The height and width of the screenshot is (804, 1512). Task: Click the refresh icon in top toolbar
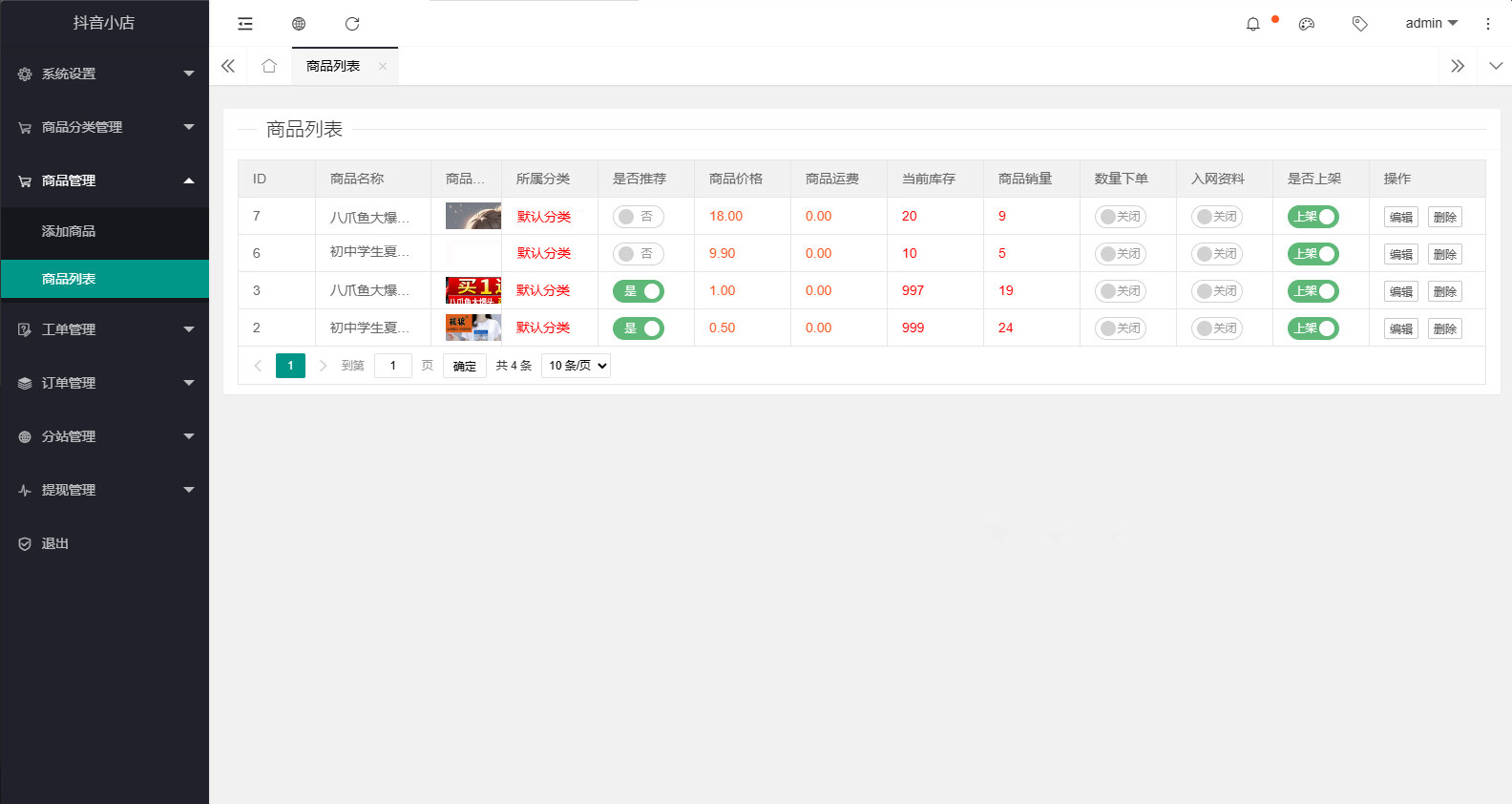(352, 24)
